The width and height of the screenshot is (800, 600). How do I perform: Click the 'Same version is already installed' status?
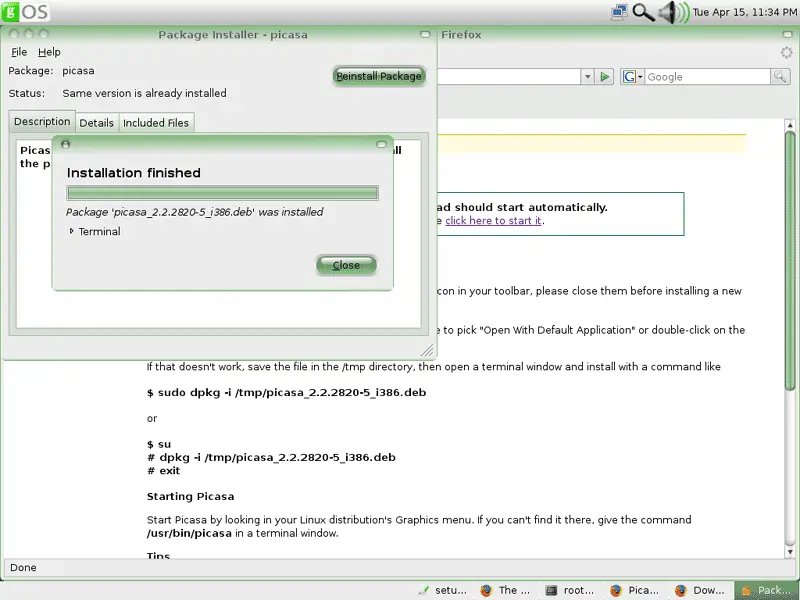click(144, 93)
